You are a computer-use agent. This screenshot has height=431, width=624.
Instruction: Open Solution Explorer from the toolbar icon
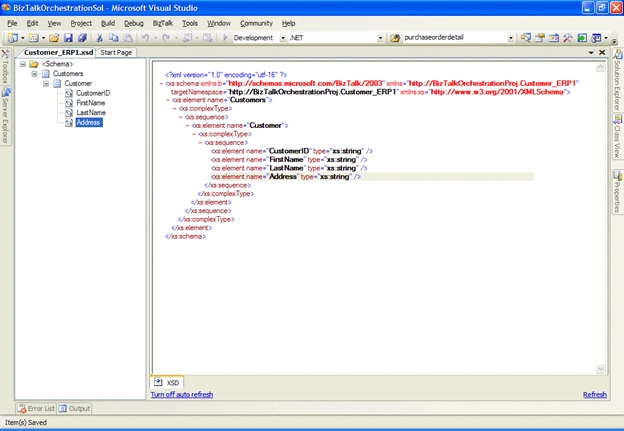(x=526, y=38)
